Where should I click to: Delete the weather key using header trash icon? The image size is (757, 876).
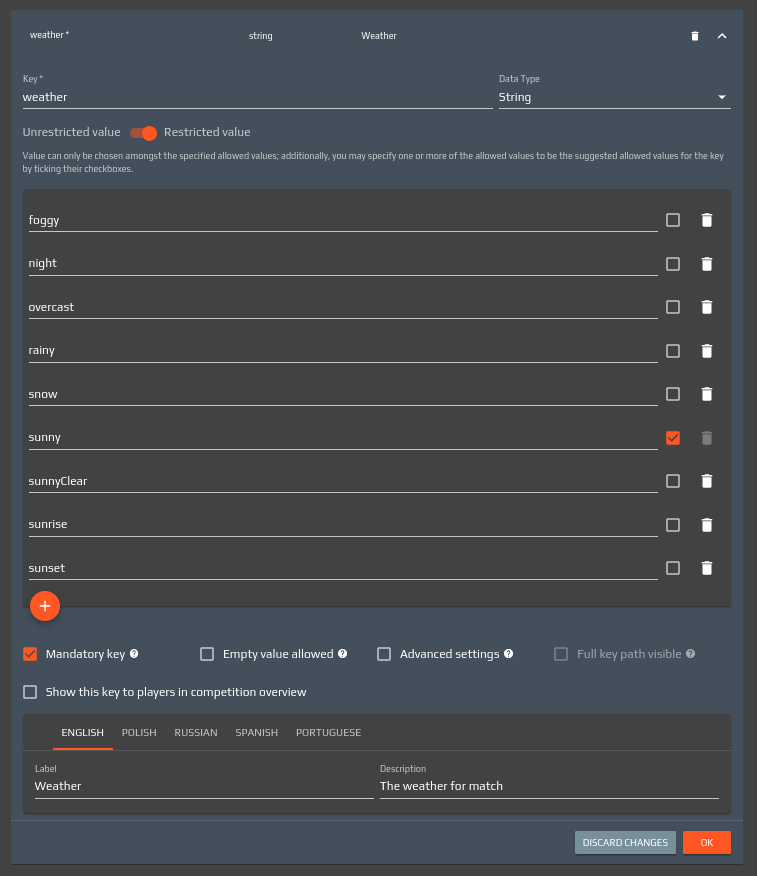(695, 36)
